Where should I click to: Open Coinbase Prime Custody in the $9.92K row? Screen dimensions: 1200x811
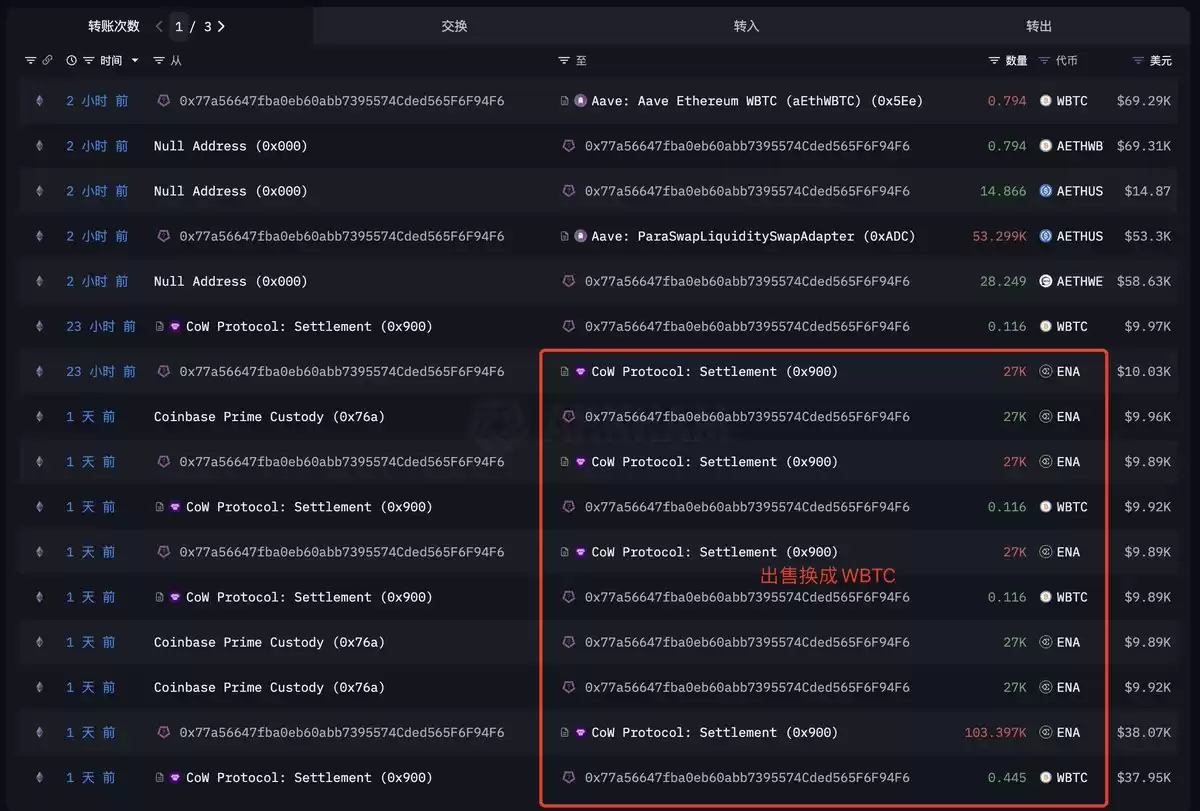(x=269, y=687)
